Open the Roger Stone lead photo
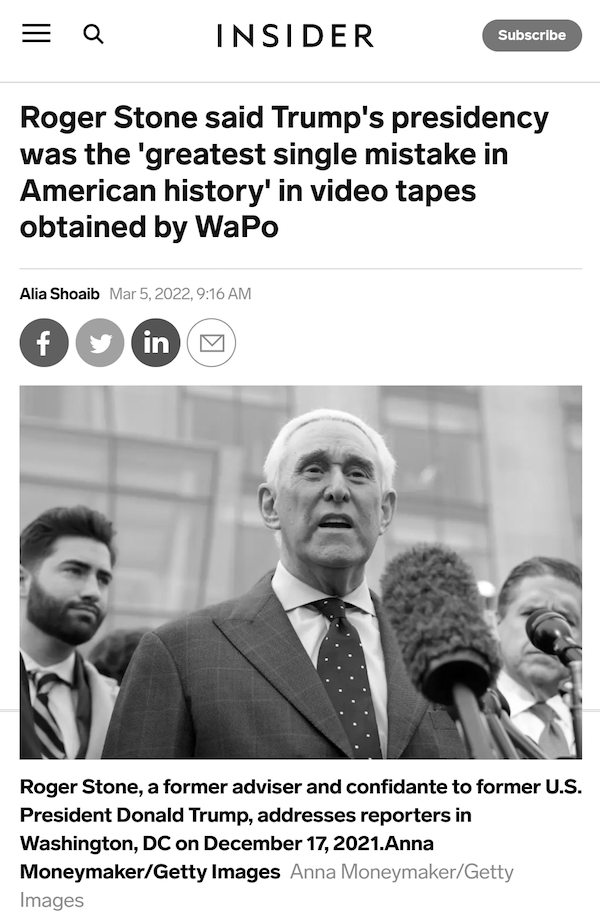 [301, 572]
